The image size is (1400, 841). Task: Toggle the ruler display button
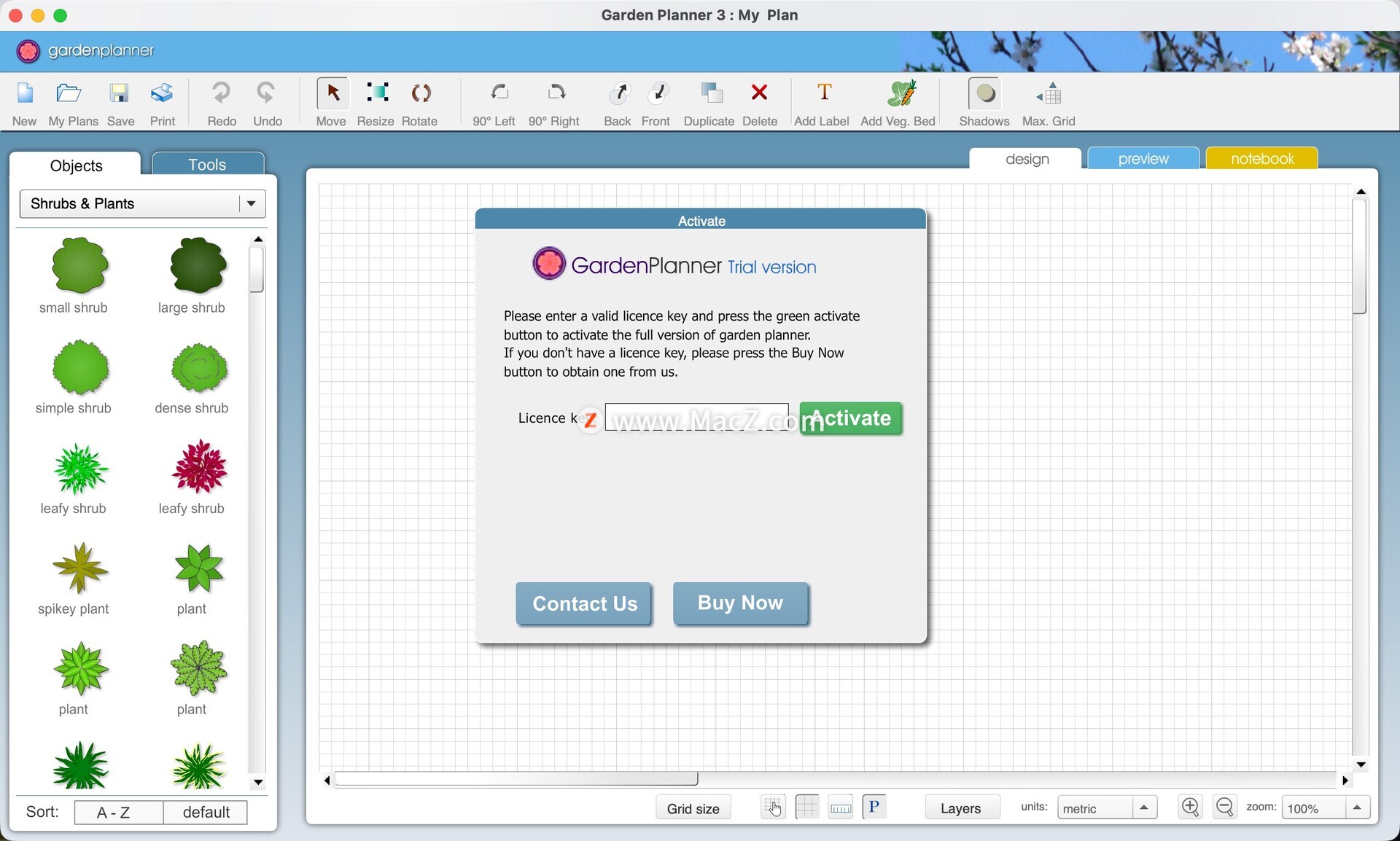(x=841, y=807)
